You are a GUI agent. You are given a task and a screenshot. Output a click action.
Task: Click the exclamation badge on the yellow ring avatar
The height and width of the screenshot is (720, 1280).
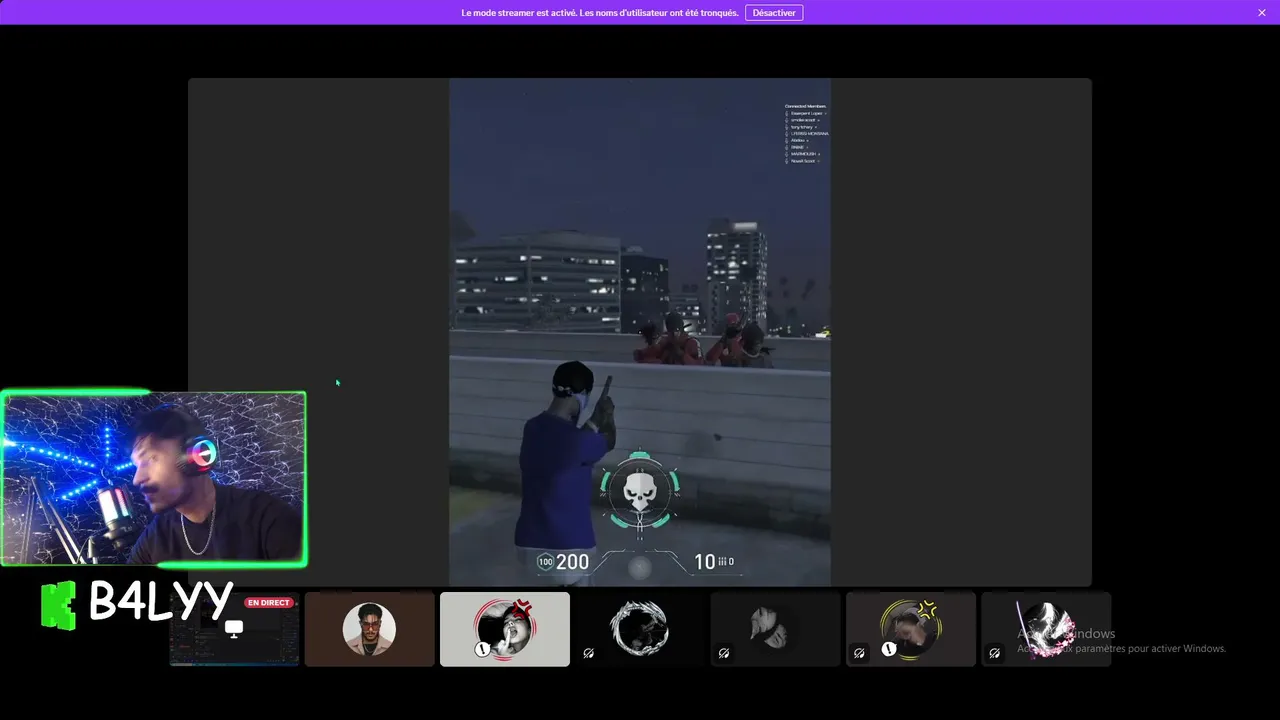889,649
